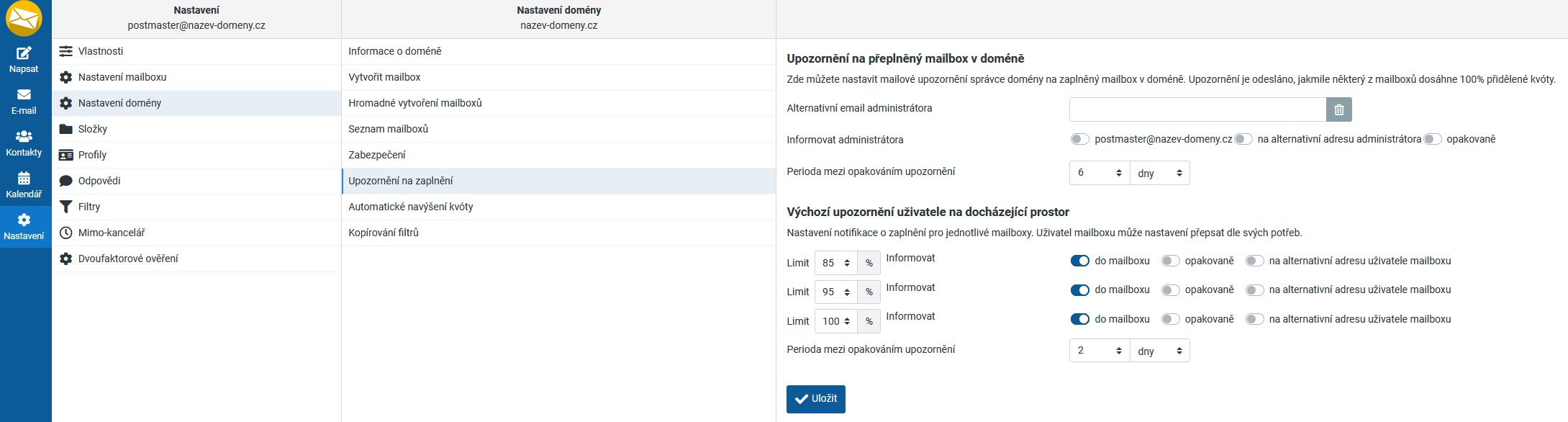
Task: Click the Složky folder icon
Action: pyautogui.click(x=66, y=129)
